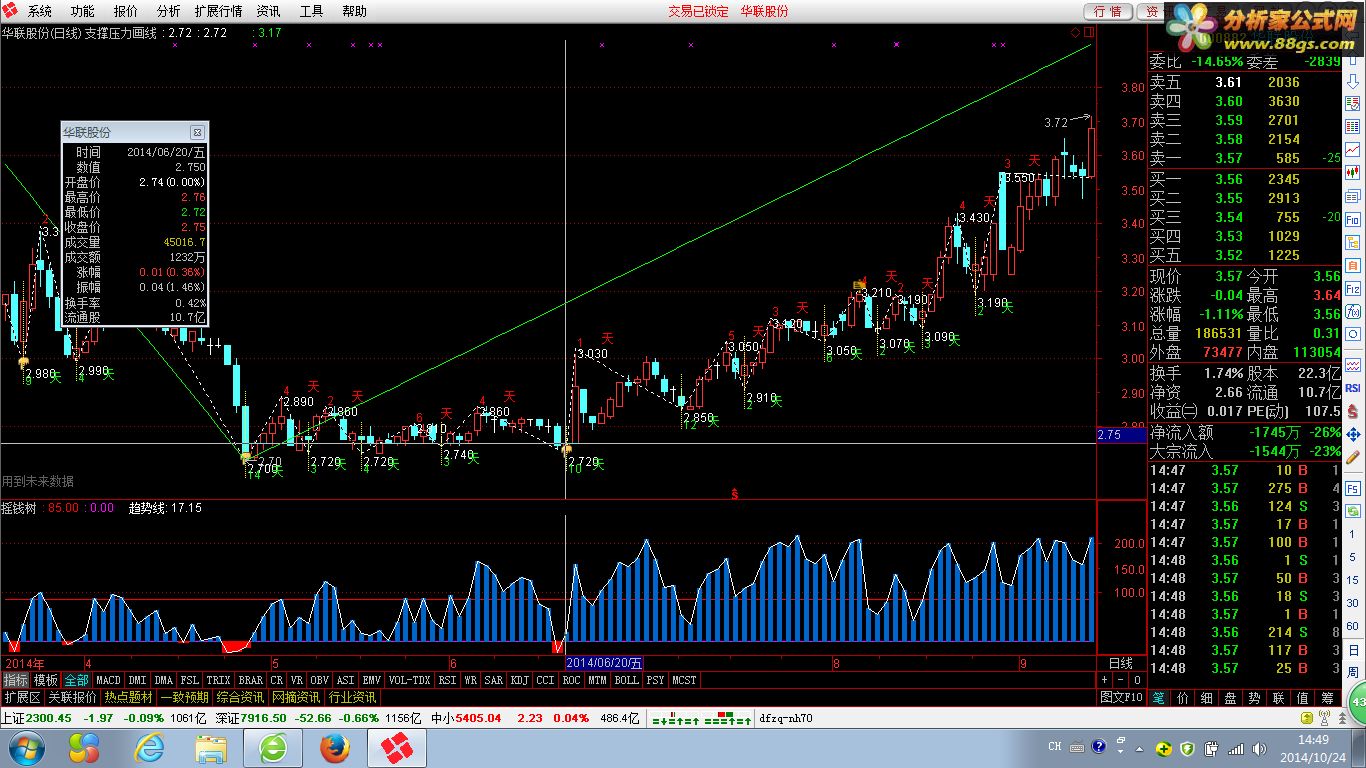Switch to the 盘 tab in tick panel
Viewport: 1366px width, 768px height.
(x=1231, y=697)
